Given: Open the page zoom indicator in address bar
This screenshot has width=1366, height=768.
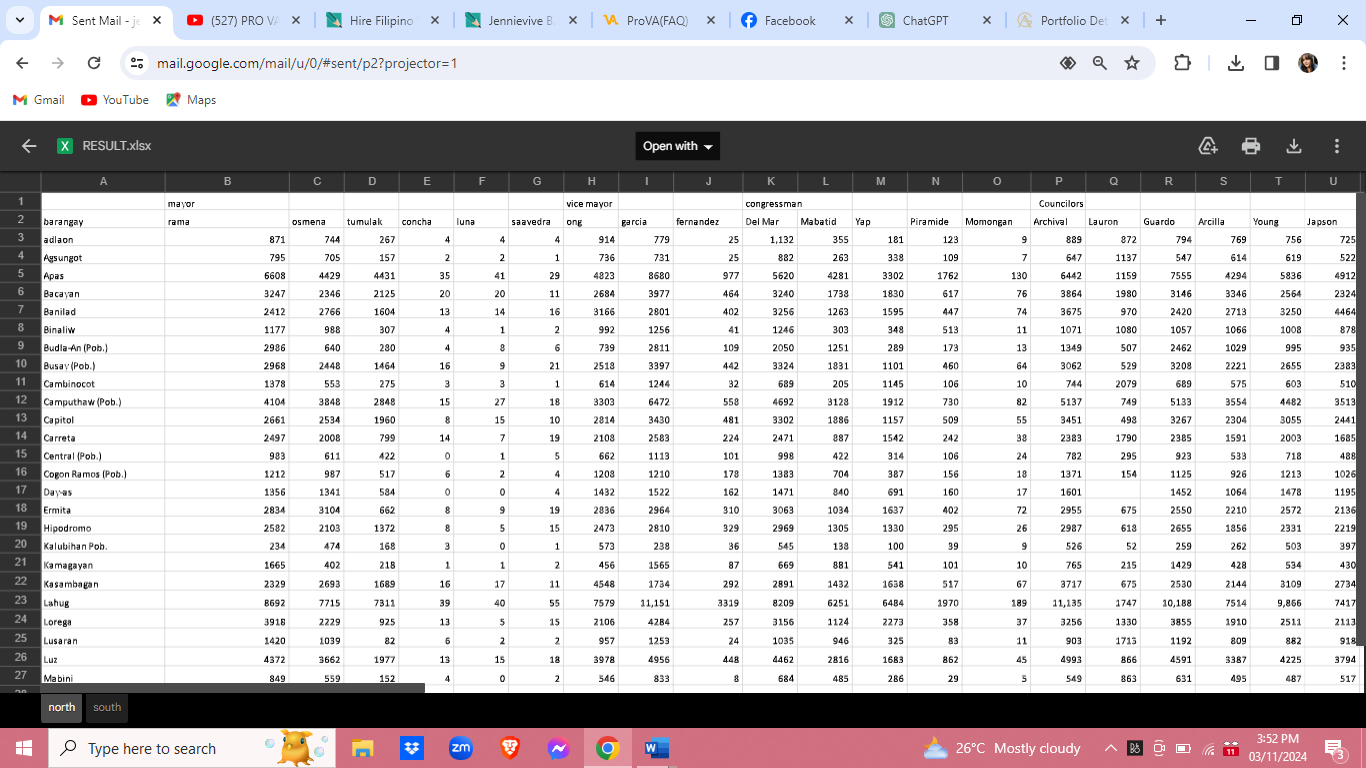Looking at the screenshot, I should pyautogui.click(x=1100, y=63).
